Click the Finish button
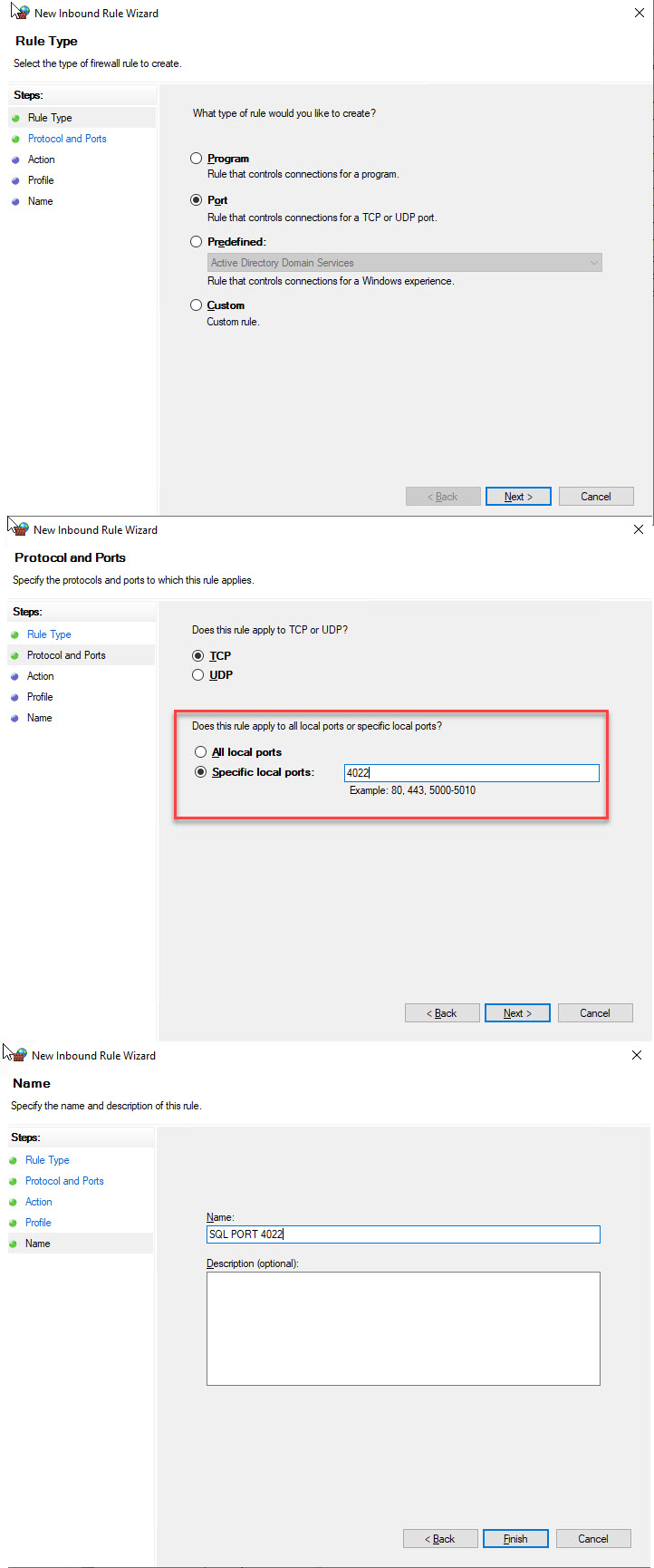This screenshot has height=1568, width=654. tap(515, 1539)
